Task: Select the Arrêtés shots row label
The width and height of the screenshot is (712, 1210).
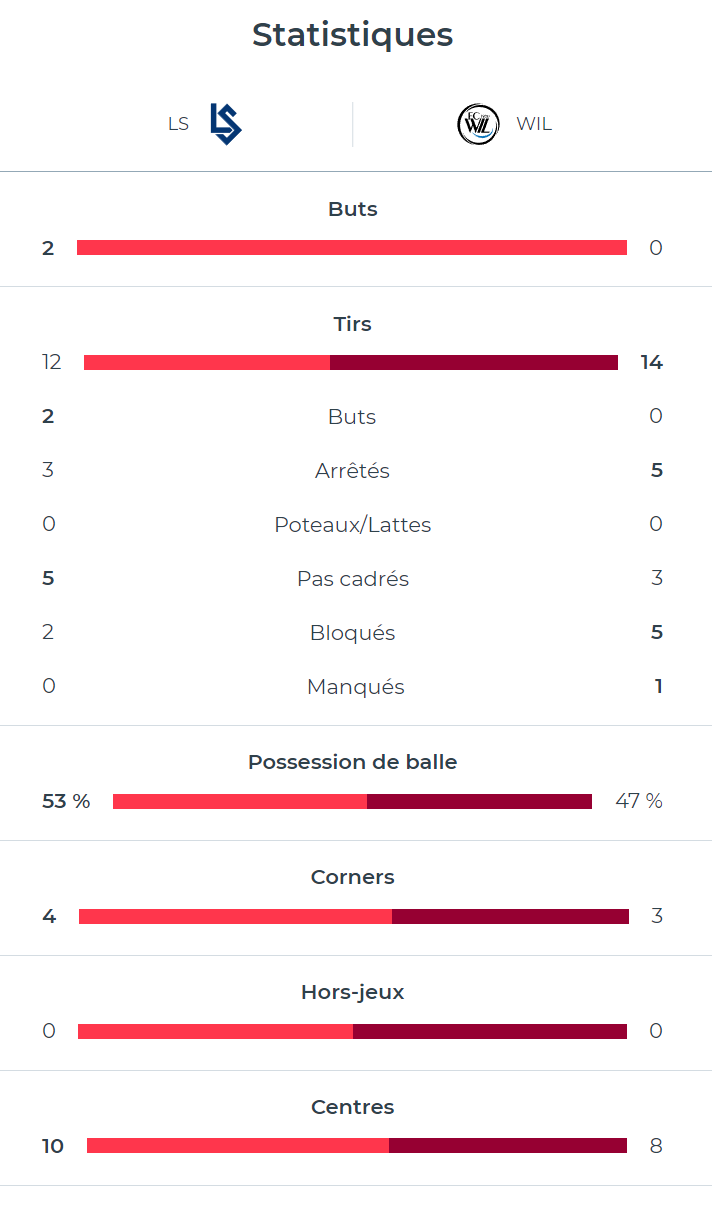Action: (352, 471)
